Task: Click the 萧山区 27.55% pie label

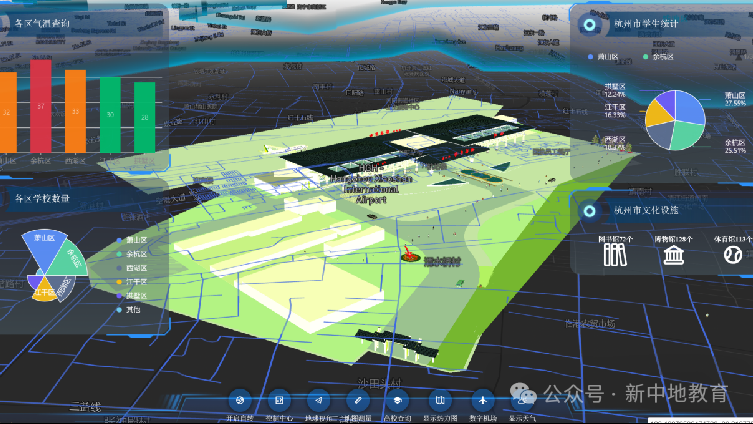Action: 735,99
